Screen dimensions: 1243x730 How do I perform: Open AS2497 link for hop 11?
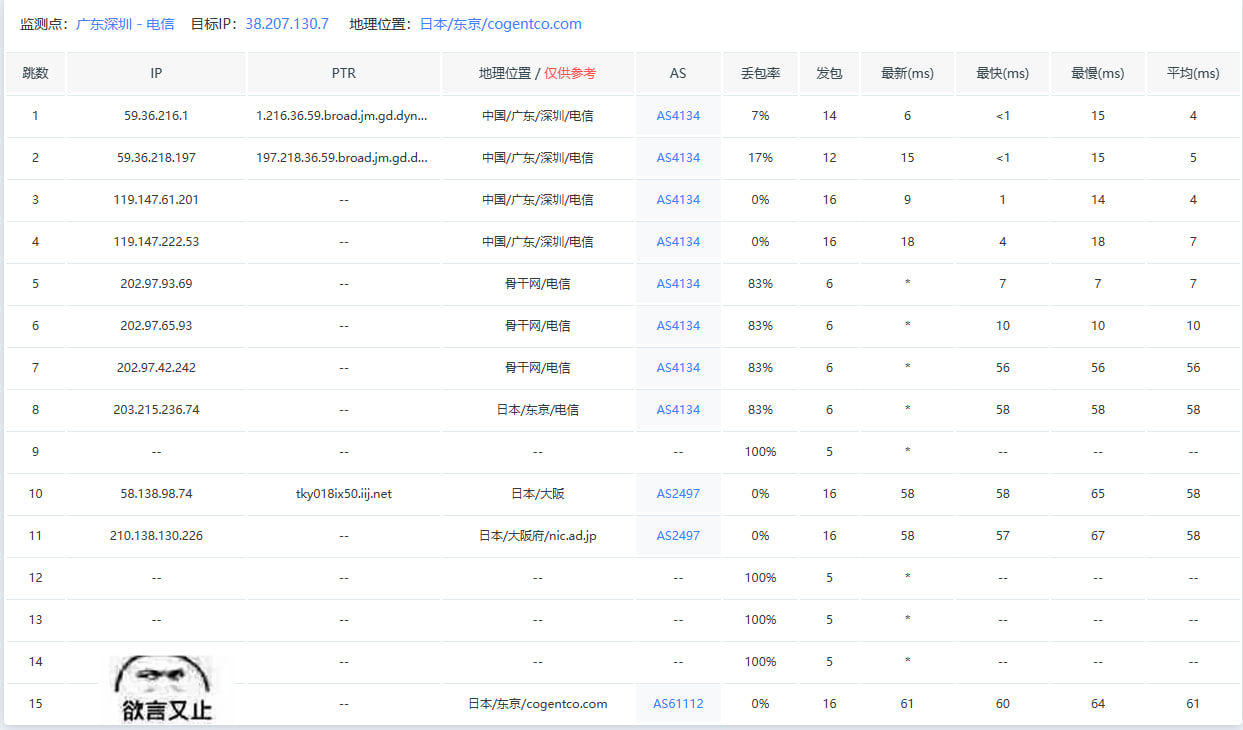(678, 536)
